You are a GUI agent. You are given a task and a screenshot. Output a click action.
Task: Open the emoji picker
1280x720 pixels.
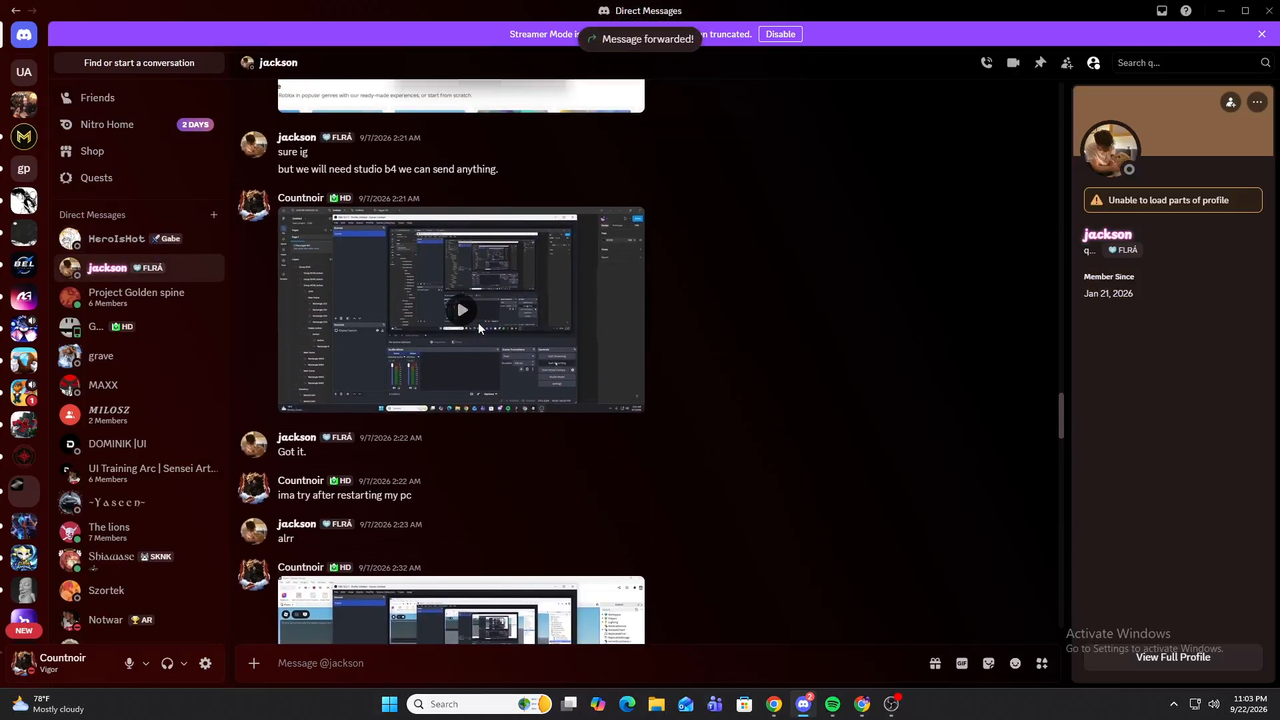pyautogui.click(x=1015, y=663)
